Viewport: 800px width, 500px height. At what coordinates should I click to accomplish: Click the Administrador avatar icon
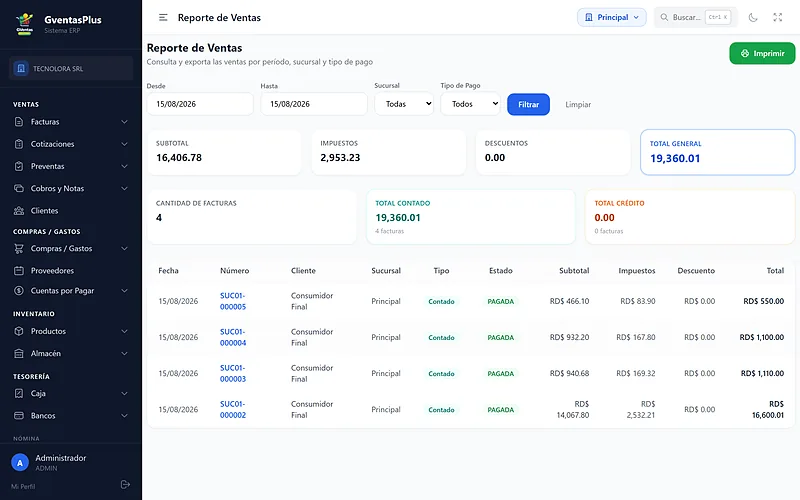pos(20,463)
